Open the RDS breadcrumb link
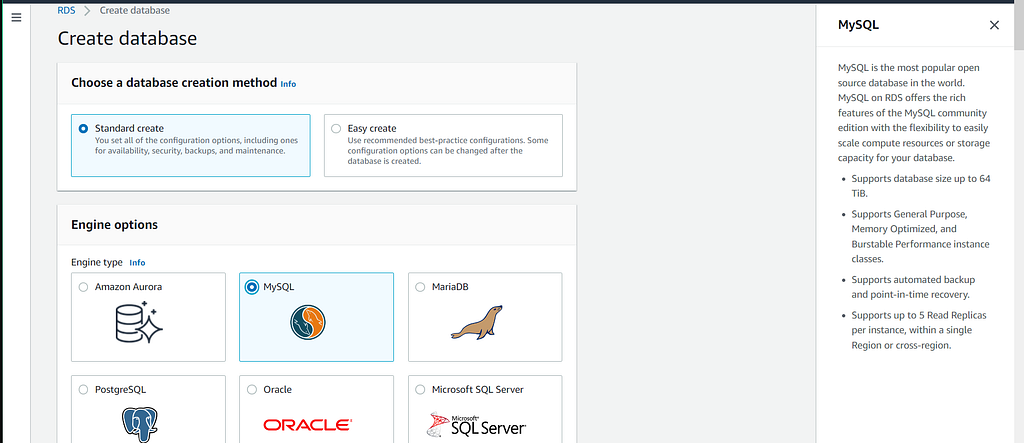Screen dimensions: 1024x443 point(67,10)
